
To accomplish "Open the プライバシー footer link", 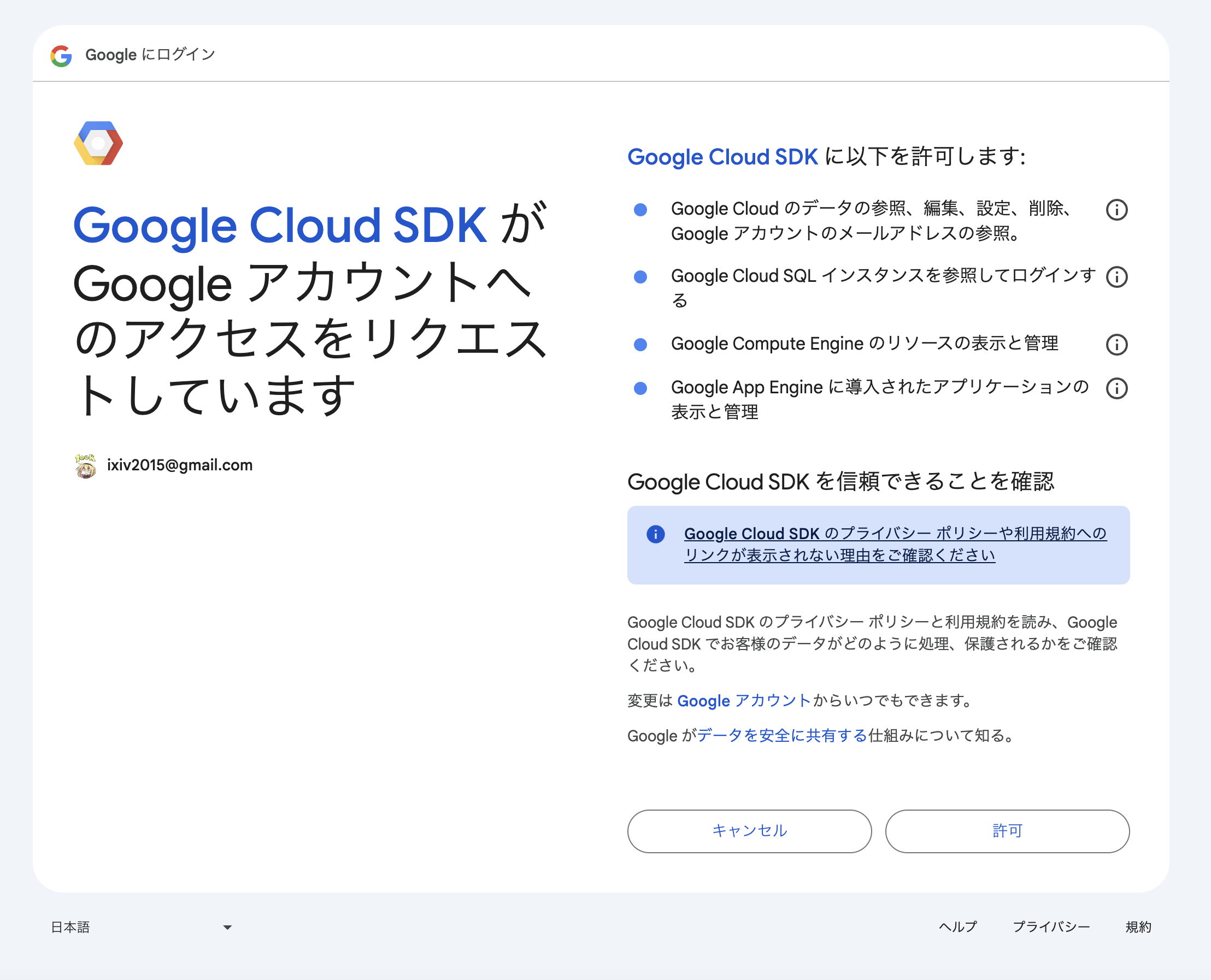I will [x=1053, y=926].
